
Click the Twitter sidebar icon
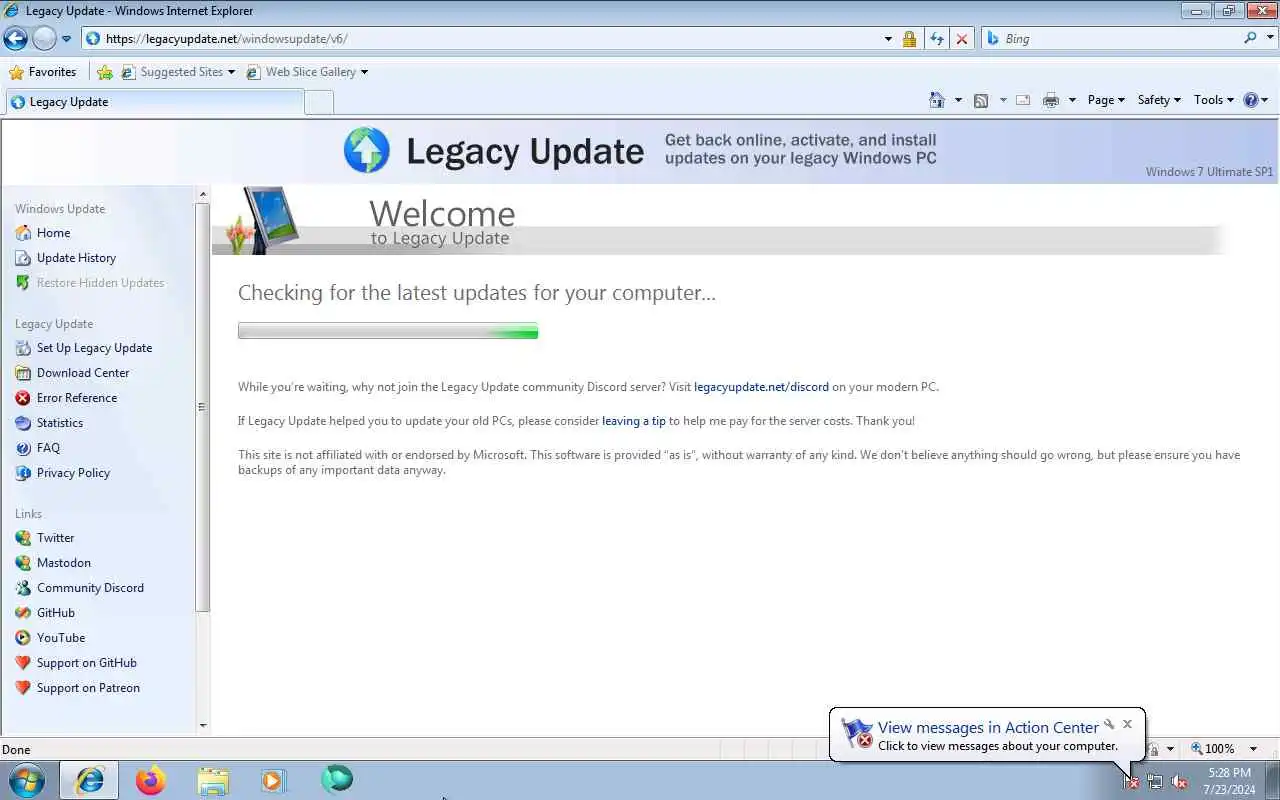click(23, 538)
